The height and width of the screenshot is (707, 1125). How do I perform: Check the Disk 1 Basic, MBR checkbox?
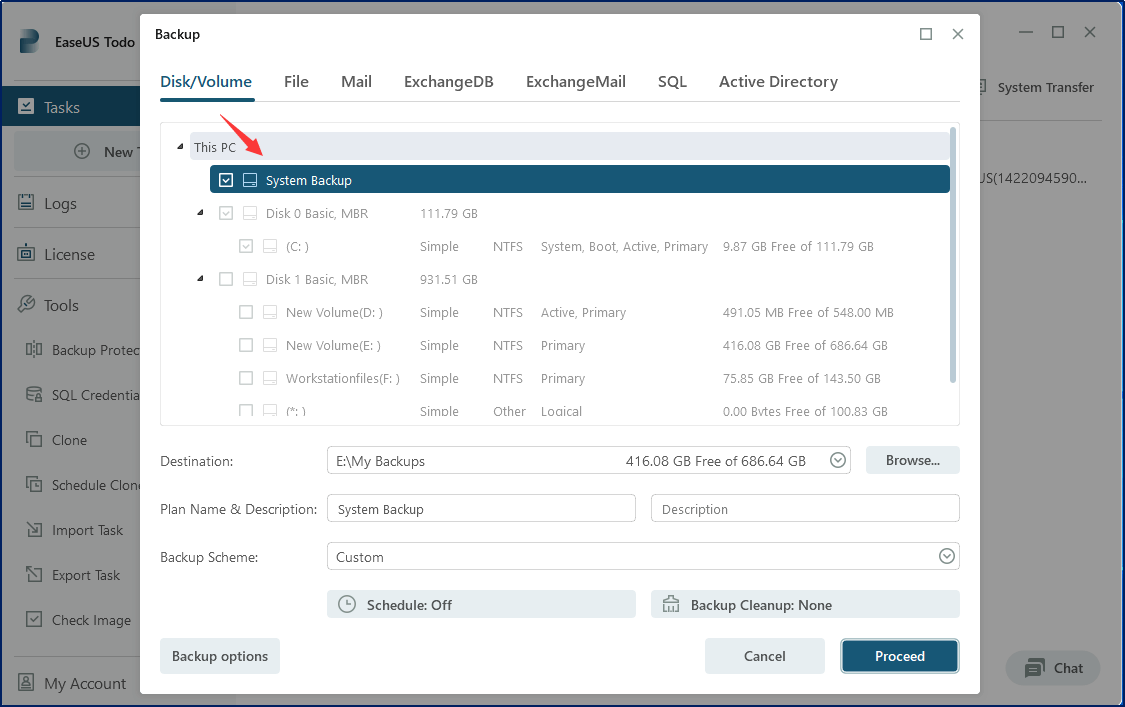coord(226,279)
